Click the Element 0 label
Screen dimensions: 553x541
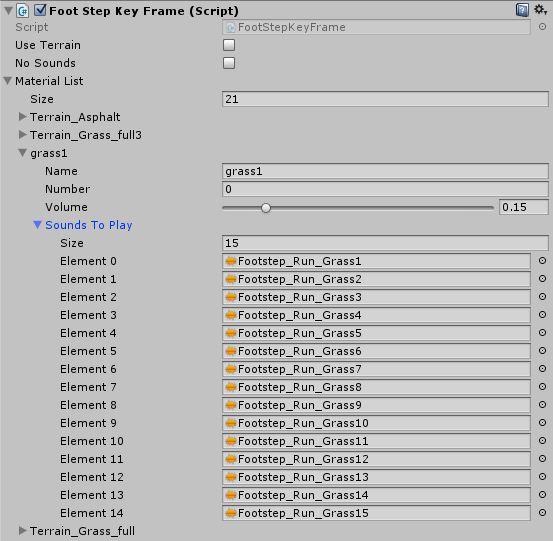coord(88,261)
